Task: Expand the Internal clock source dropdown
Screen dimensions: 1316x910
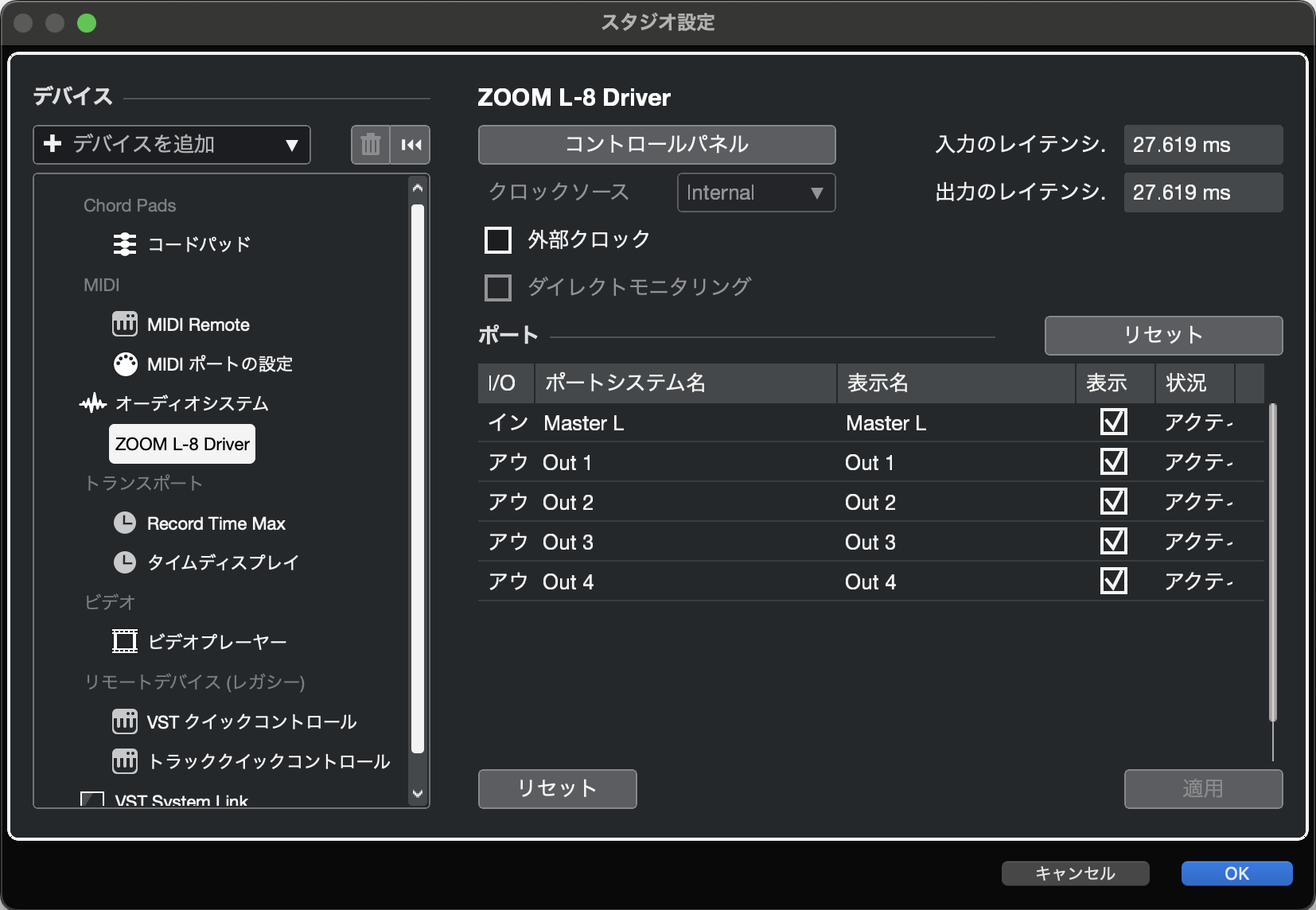Action: (x=756, y=192)
